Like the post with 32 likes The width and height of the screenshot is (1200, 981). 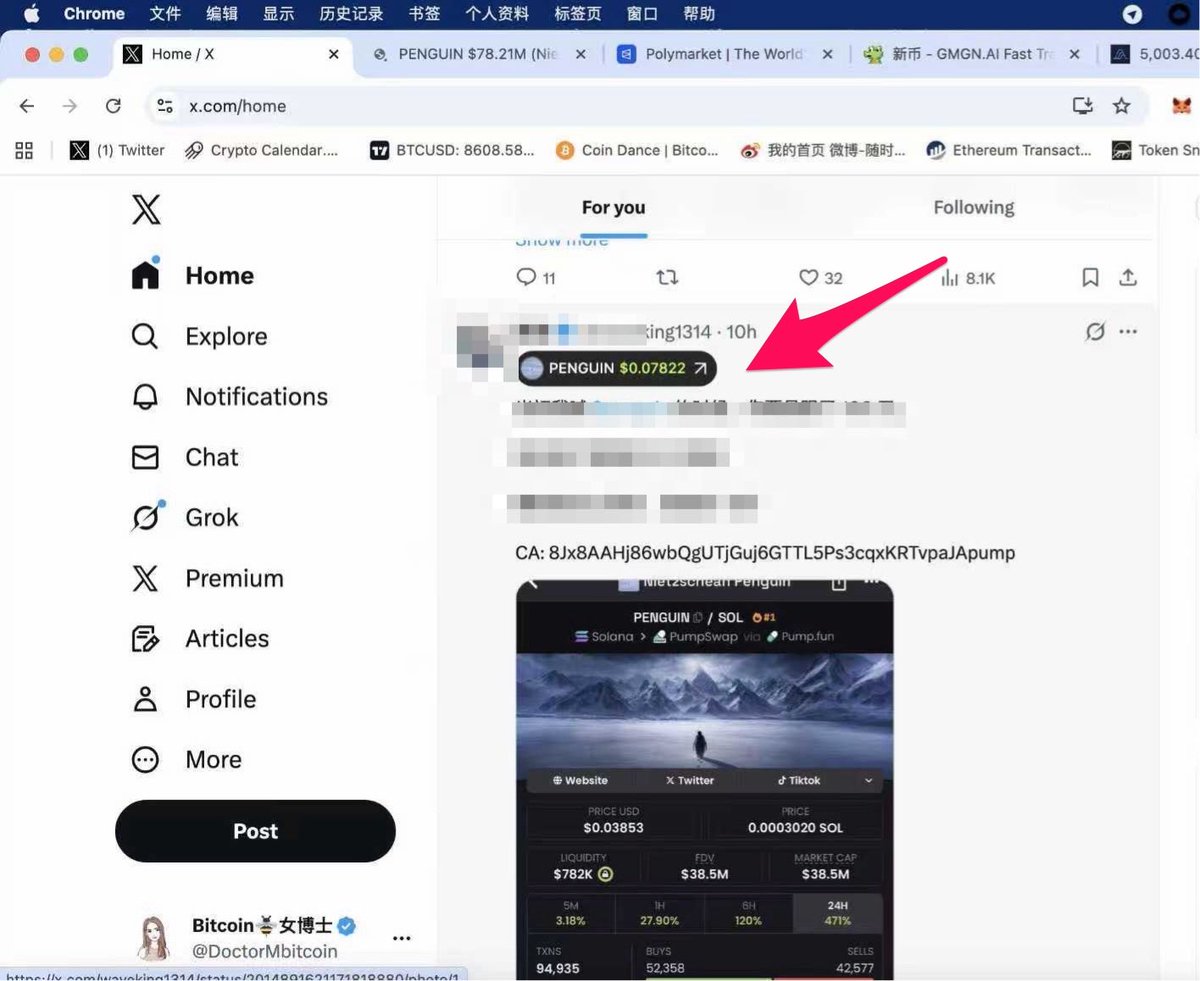(x=820, y=278)
